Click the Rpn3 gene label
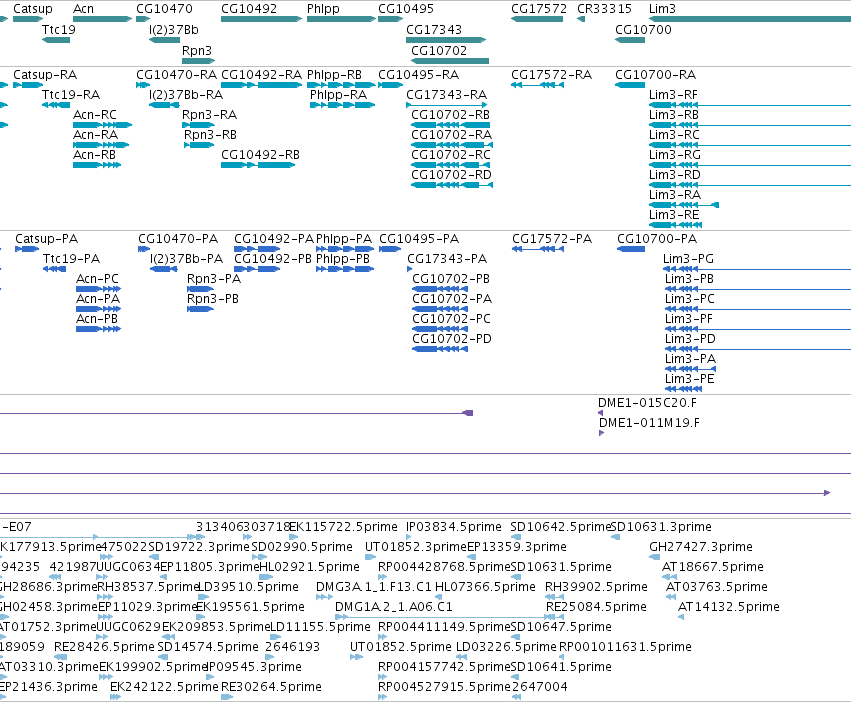 point(196,50)
